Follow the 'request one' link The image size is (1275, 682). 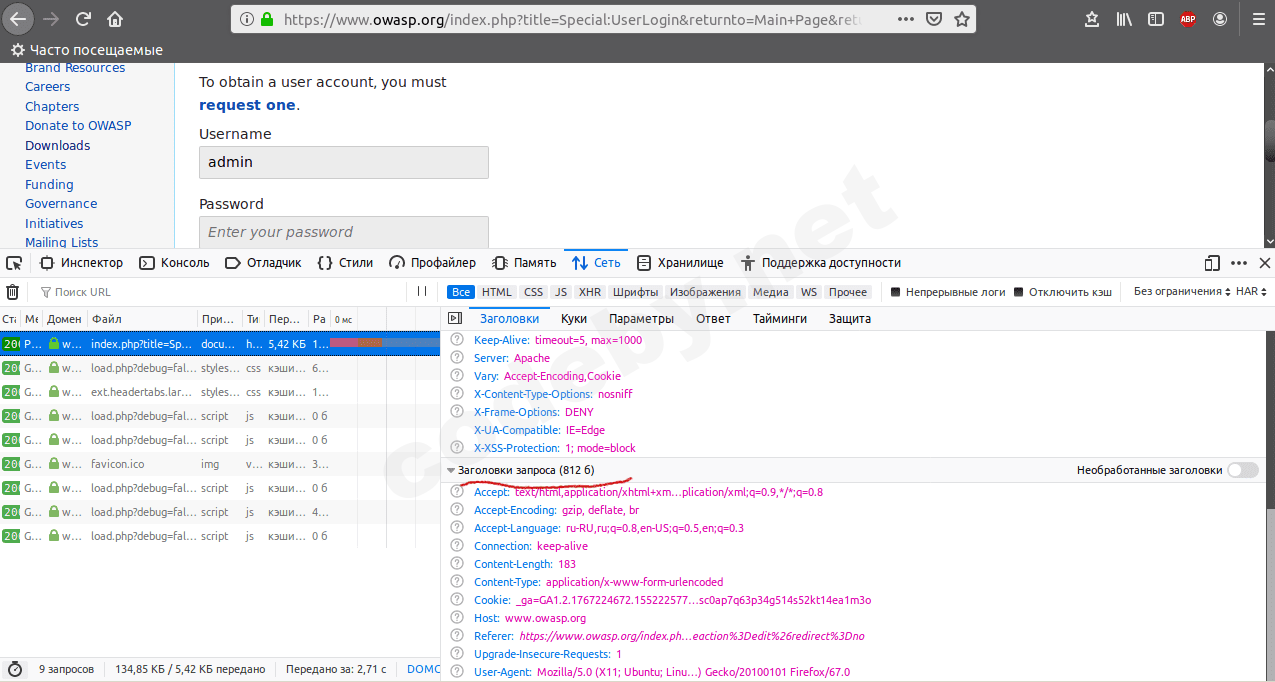click(x=247, y=105)
